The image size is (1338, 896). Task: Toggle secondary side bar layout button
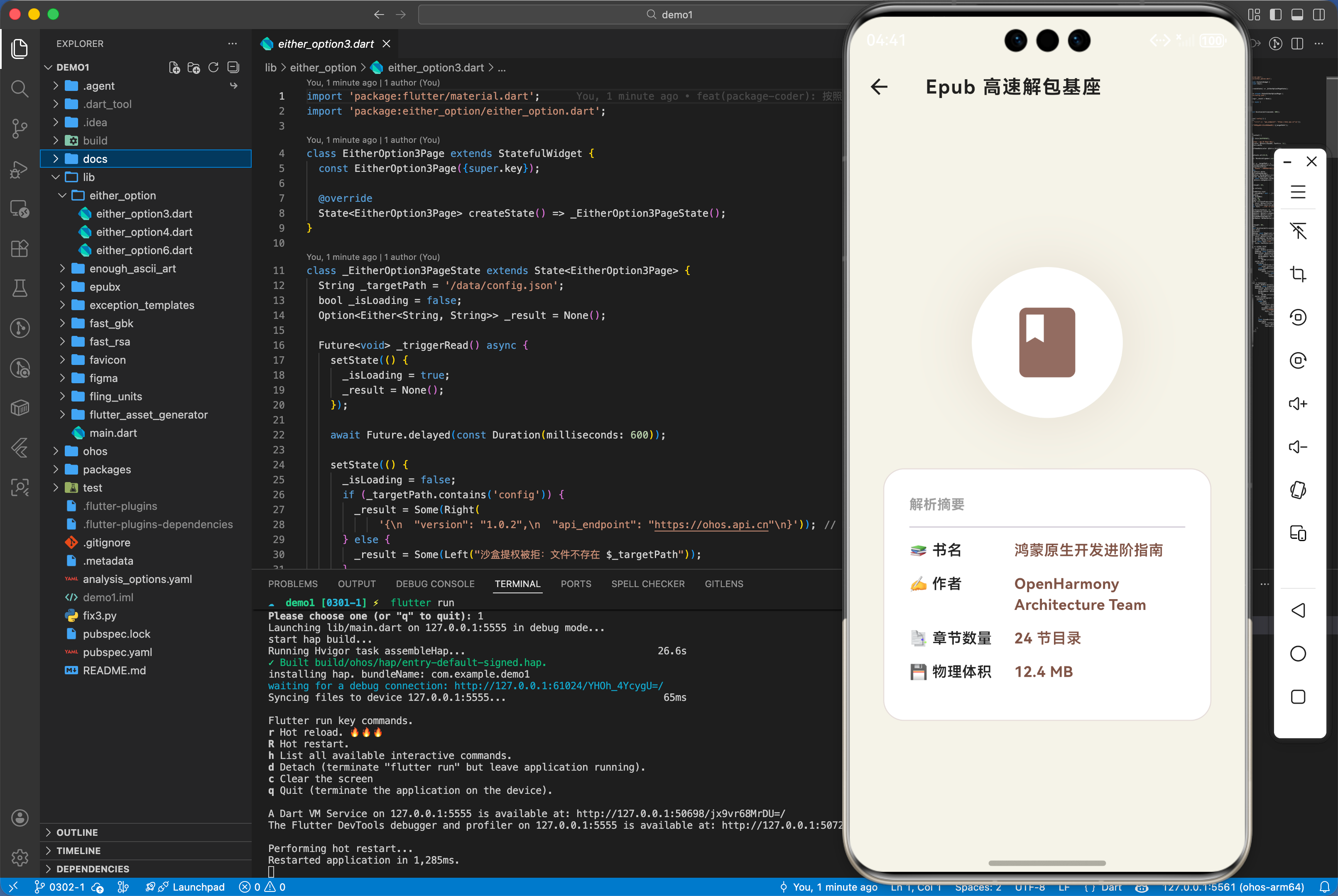click(1318, 15)
